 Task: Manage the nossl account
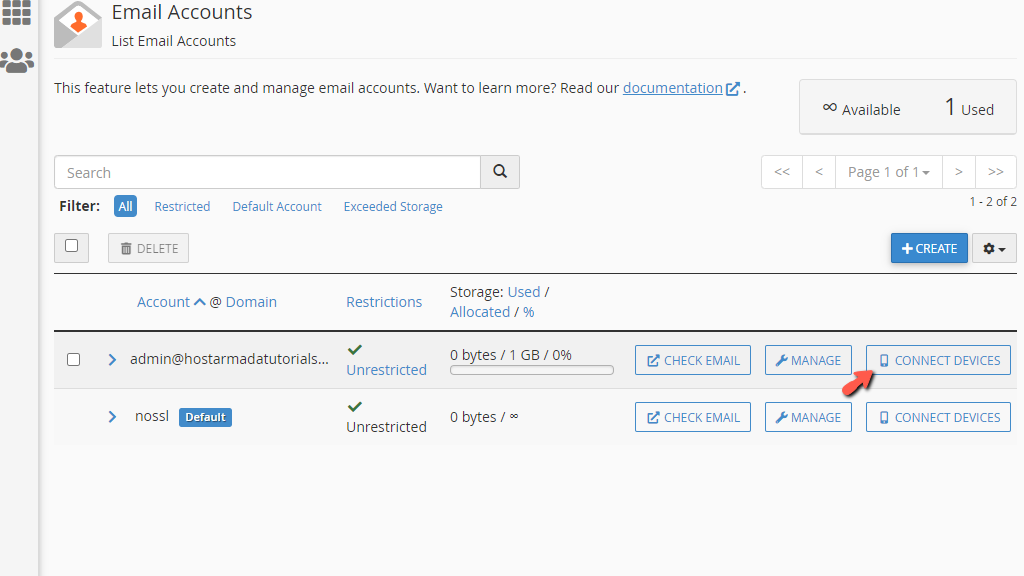click(x=808, y=417)
